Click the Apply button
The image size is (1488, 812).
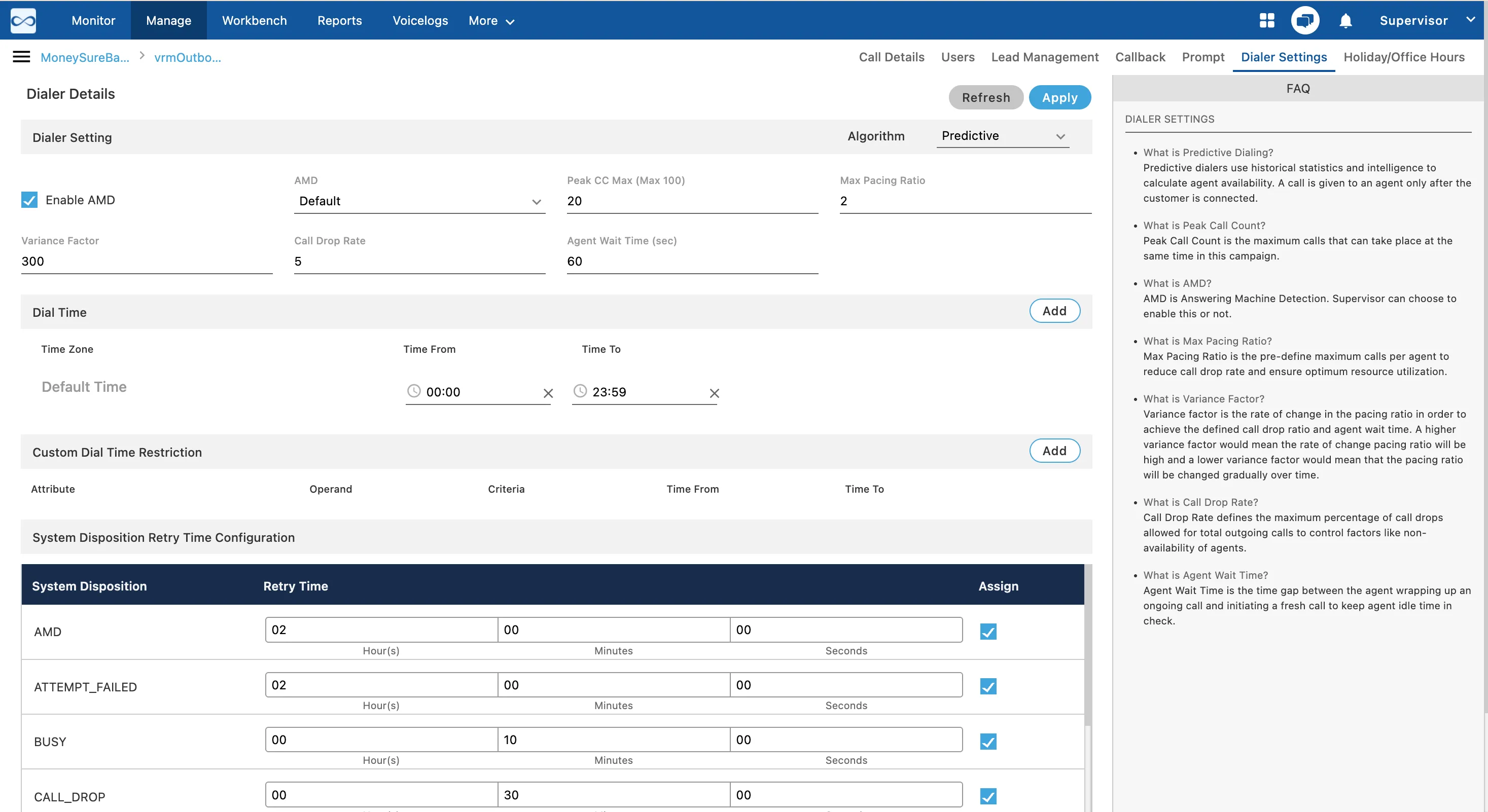tap(1059, 97)
